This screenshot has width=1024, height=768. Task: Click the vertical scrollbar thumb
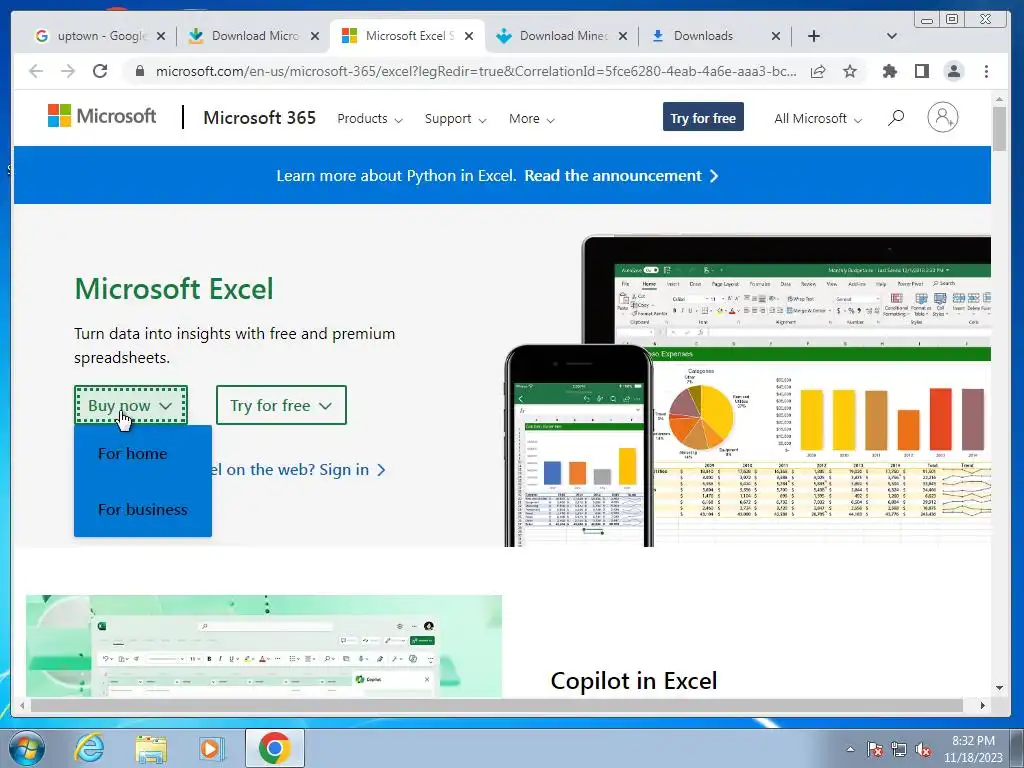(x=999, y=129)
